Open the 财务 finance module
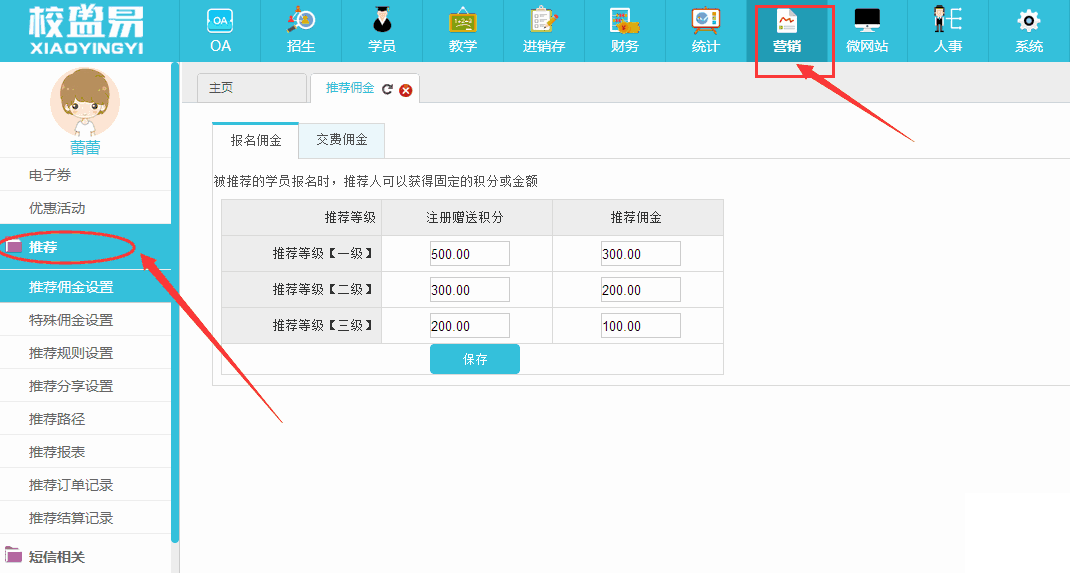Screen dimensions: 1070x573 coord(624,31)
